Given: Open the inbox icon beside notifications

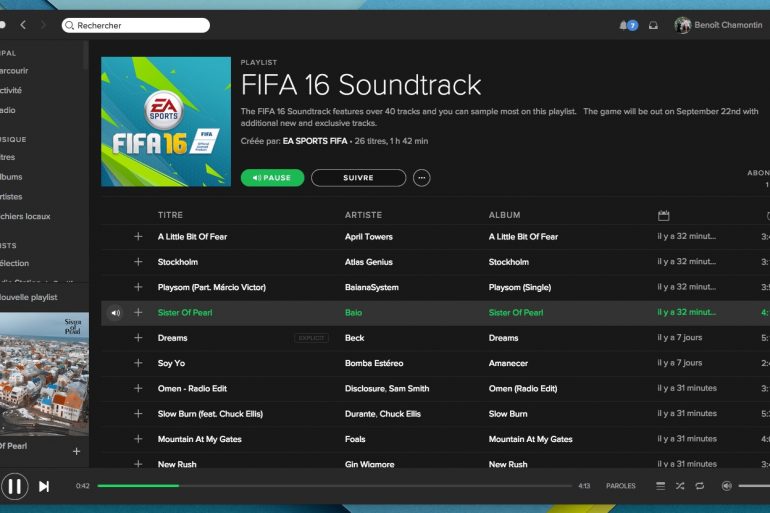Looking at the screenshot, I should click(x=653, y=25).
